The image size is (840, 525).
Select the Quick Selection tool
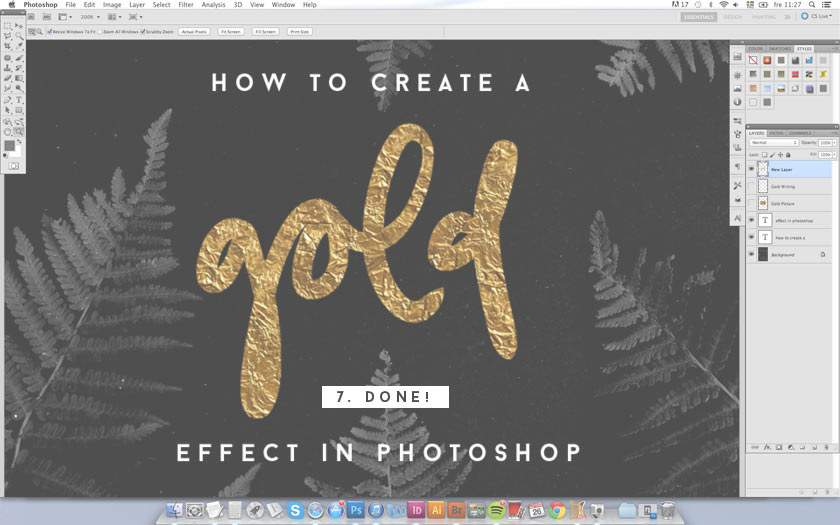(x=19, y=36)
